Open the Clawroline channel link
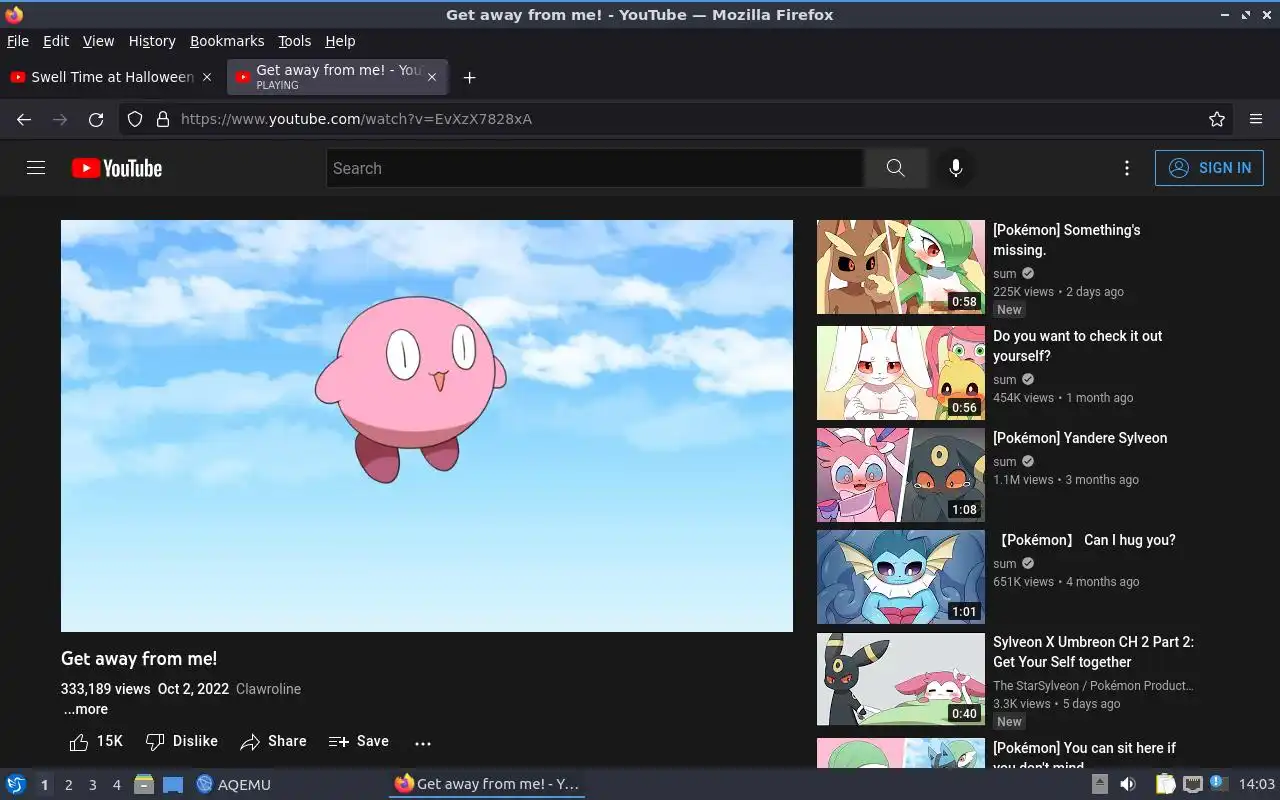The width and height of the screenshot is (1280, 800). pyautogui.click(x=268, y=689)
